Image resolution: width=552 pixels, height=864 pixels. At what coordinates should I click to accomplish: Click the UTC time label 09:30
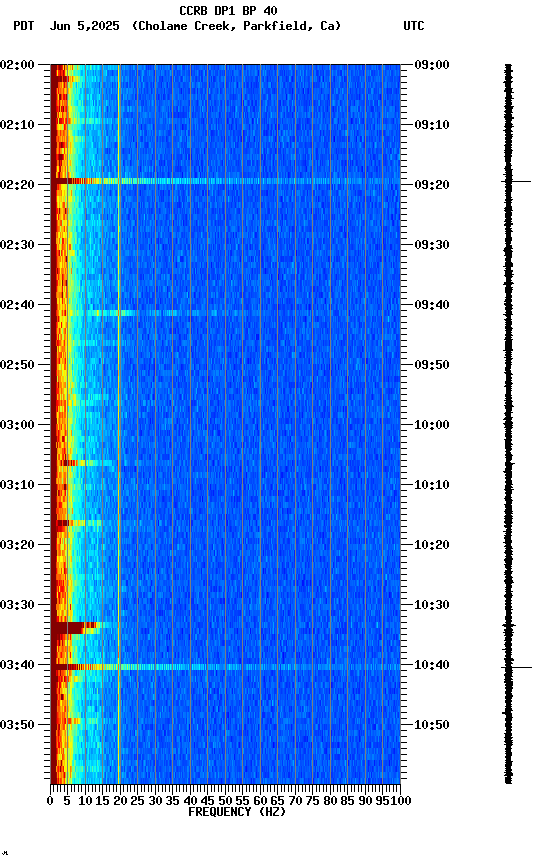pos(431,245)
